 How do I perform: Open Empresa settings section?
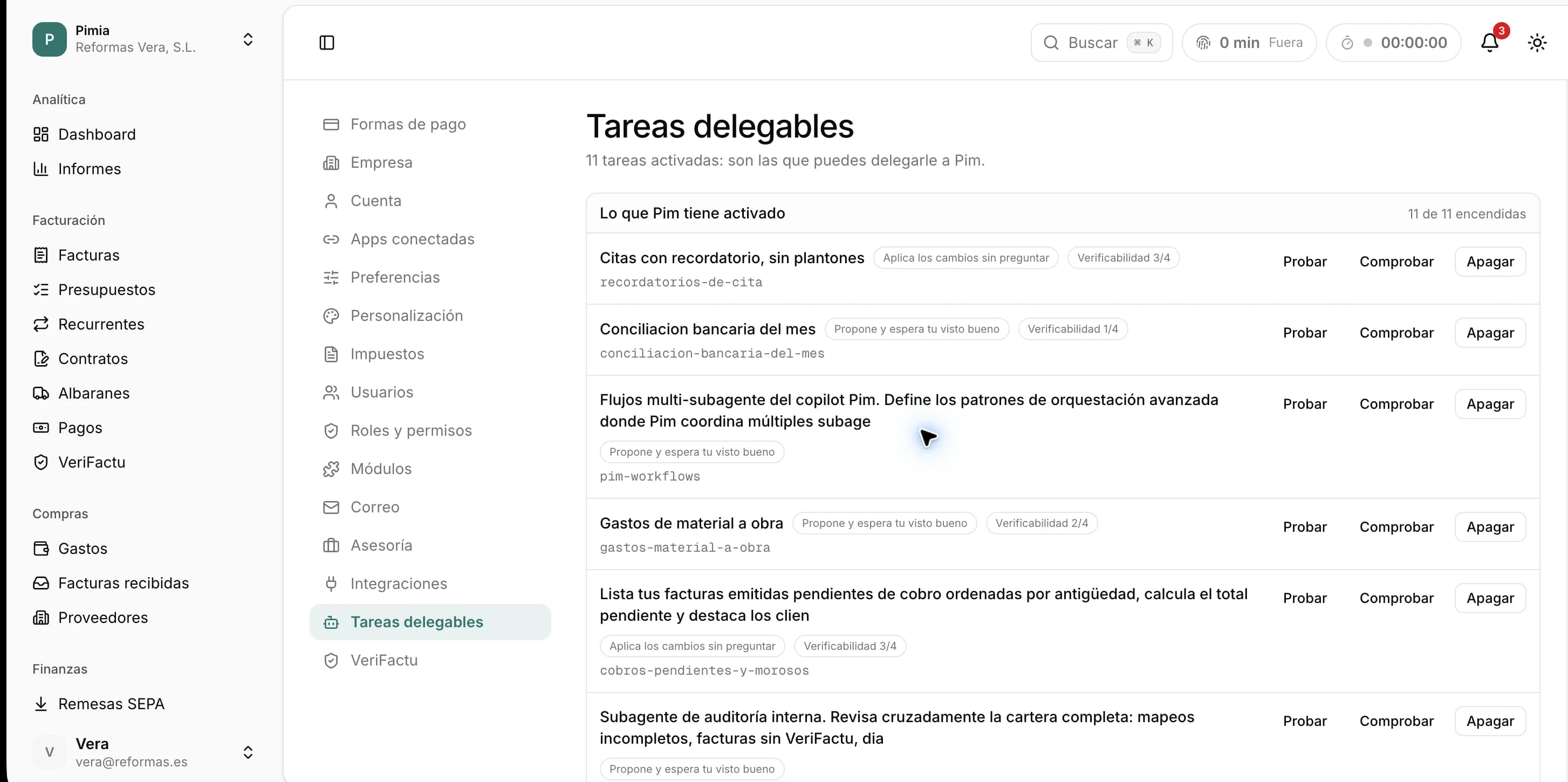coord(430,162)
